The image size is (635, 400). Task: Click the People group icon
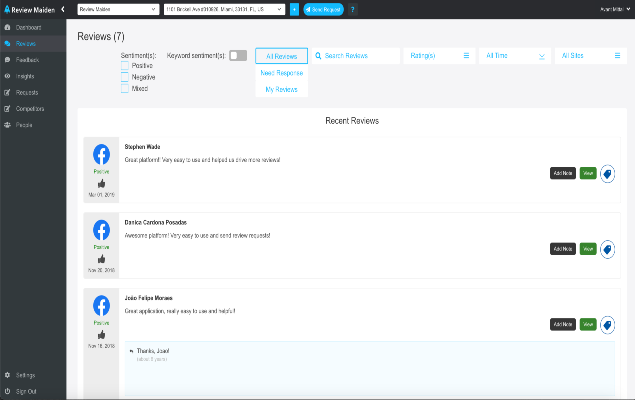[7, 125]
